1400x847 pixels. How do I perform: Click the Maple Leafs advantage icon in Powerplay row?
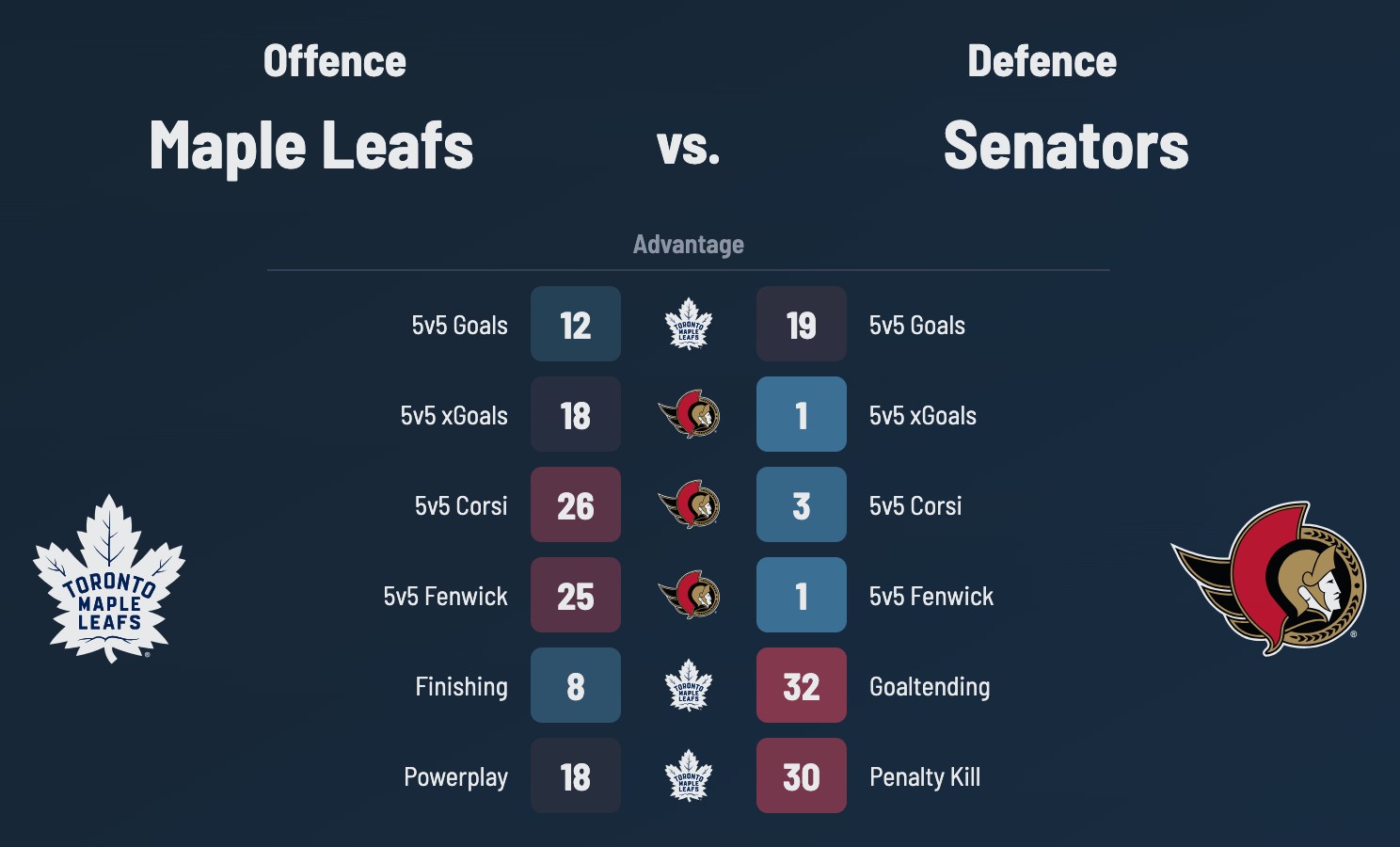689,776
